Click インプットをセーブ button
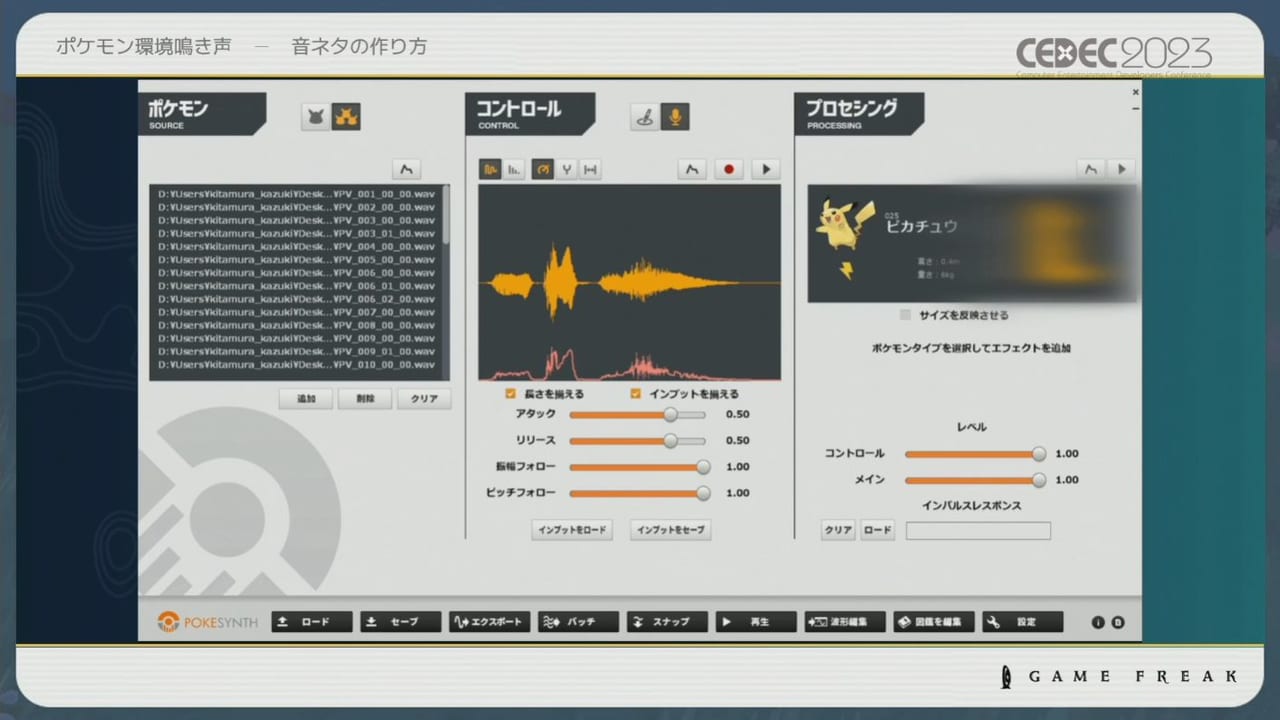The image size is (1280, 720). (x=671, y=531)
